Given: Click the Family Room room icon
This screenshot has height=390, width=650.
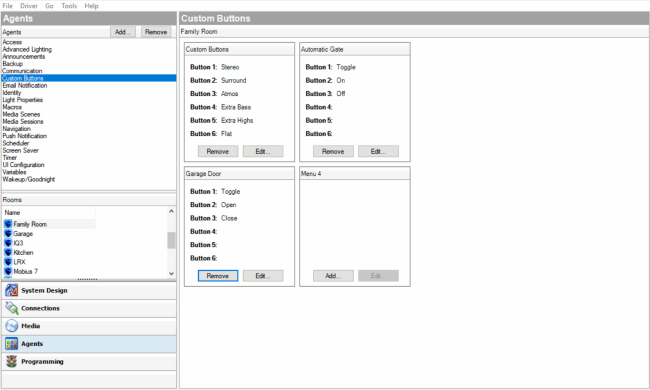Looking at the screenshot, I should click(8, 224).
